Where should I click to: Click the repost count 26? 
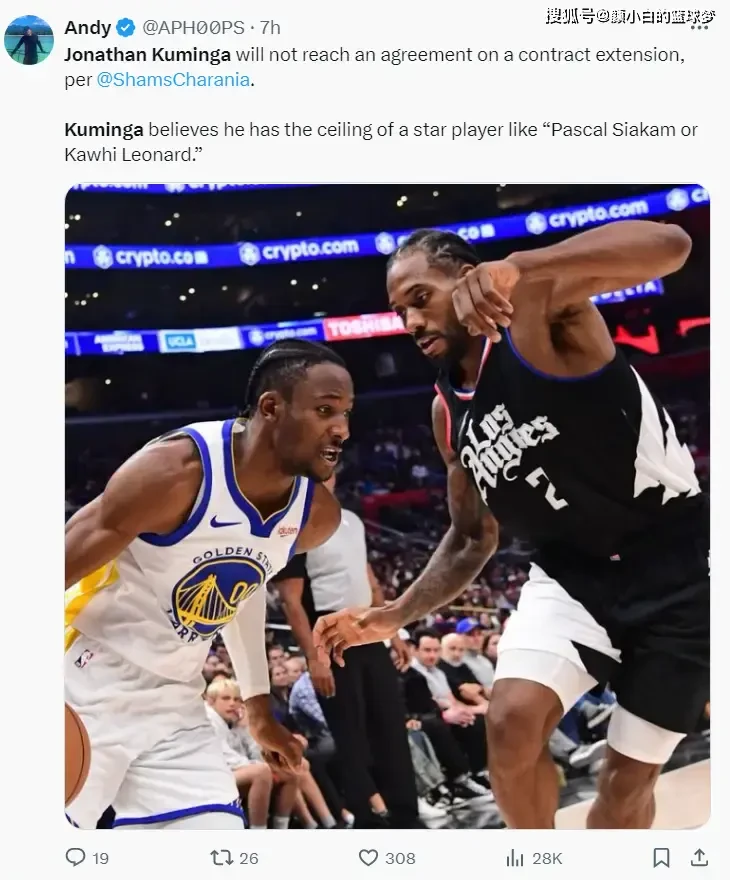(249, 858)
